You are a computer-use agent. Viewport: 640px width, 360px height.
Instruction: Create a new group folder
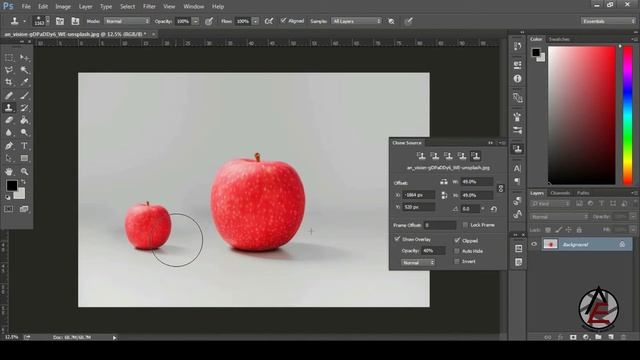point(598,337)
